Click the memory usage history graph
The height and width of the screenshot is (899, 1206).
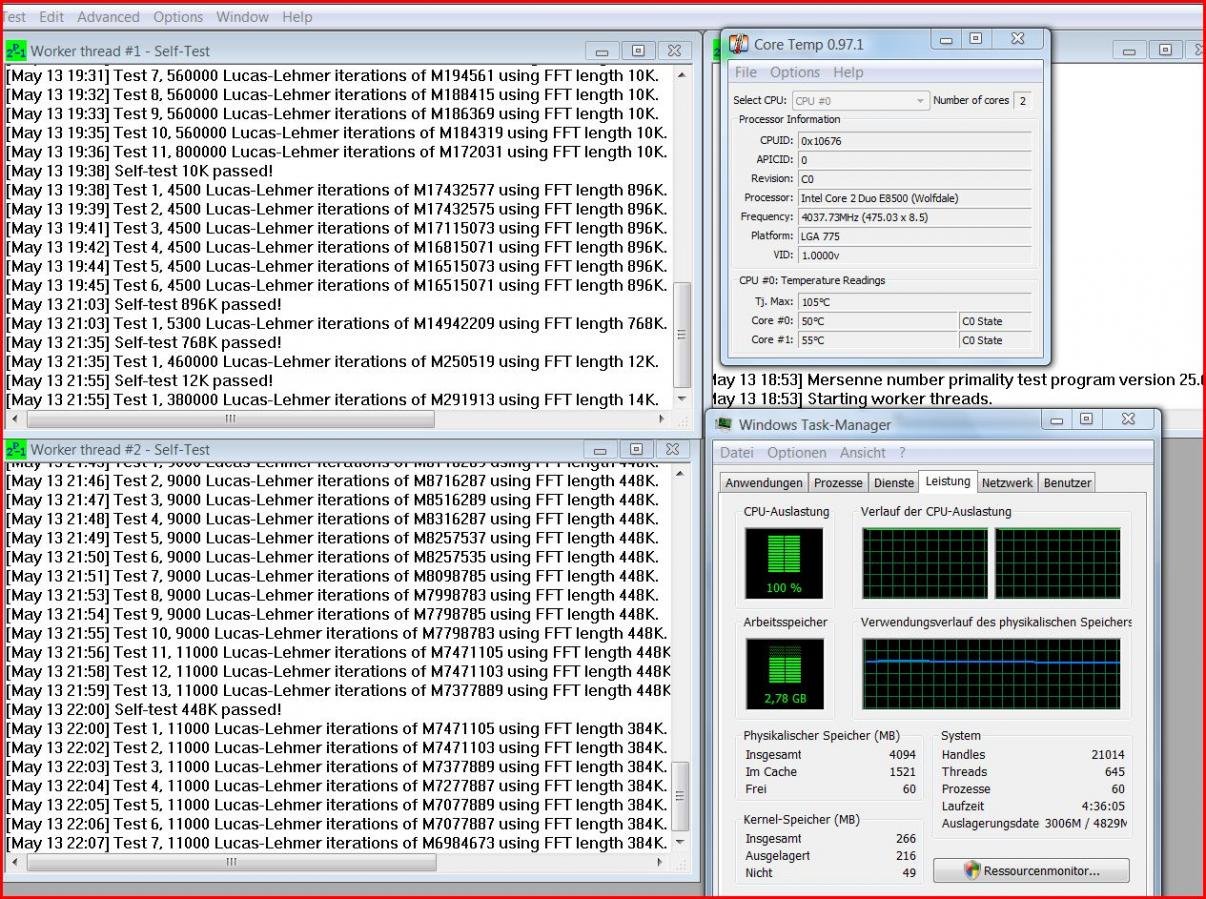click(x=991, y=674)
